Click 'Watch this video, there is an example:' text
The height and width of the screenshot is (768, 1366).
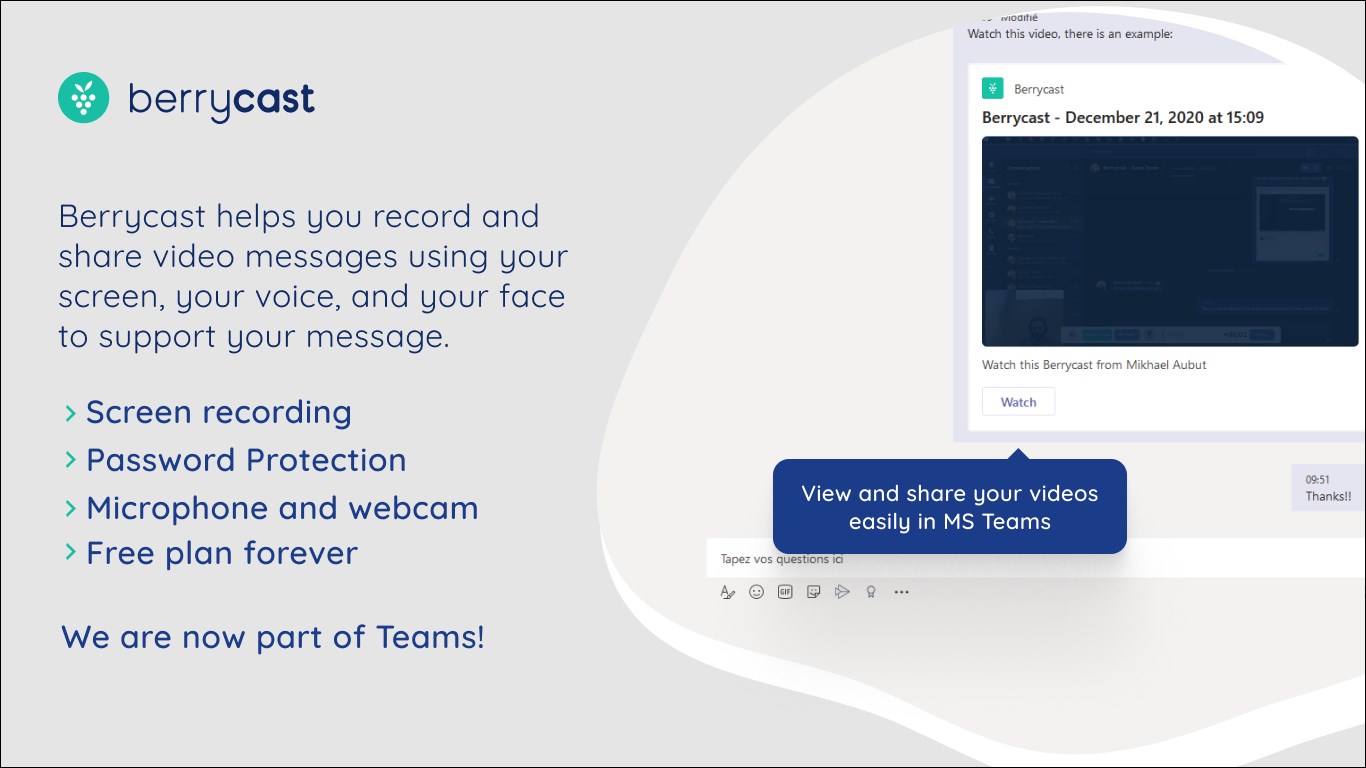pos(1070,34)
